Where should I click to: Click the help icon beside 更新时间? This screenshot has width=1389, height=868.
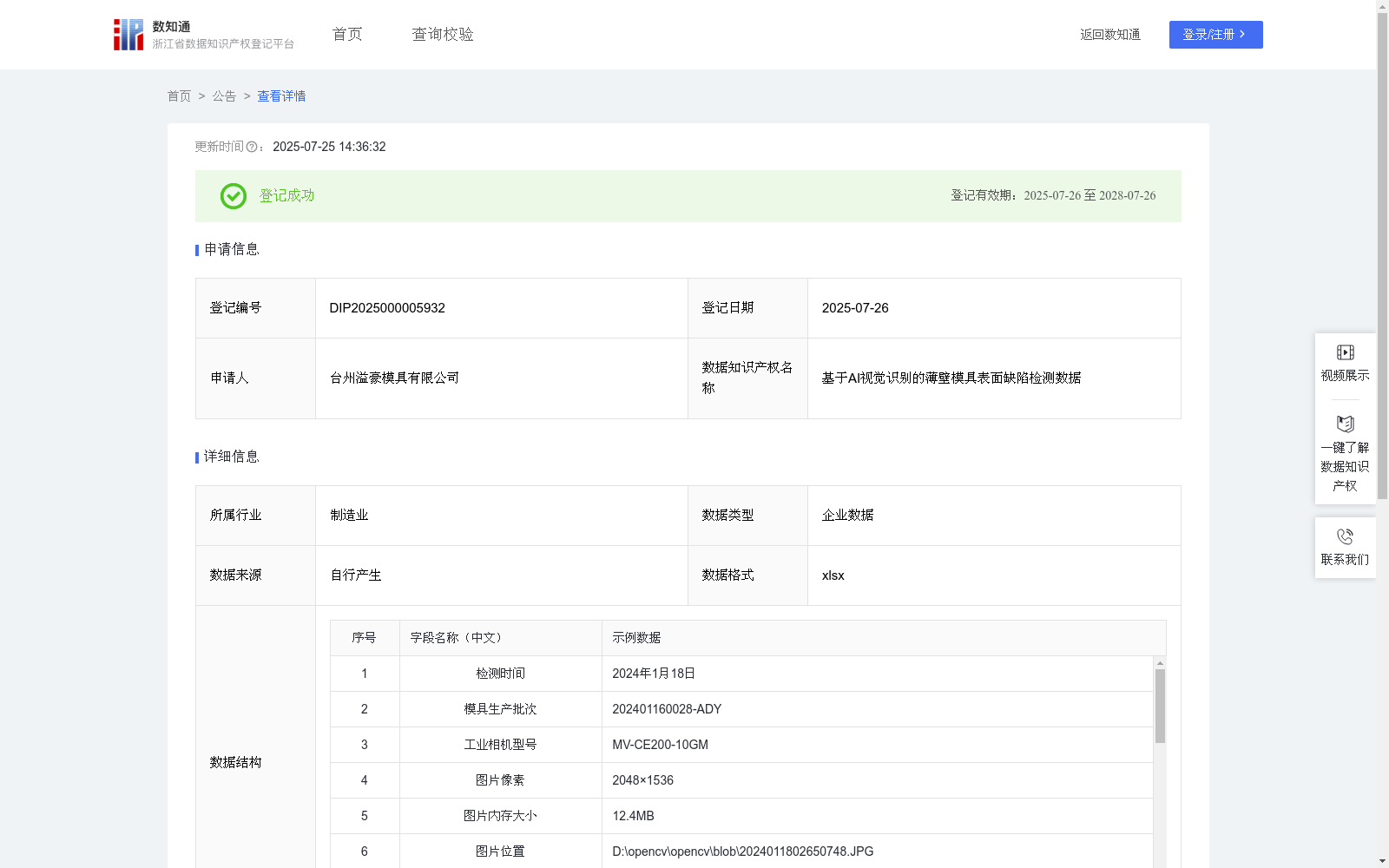[x=252, y=148]
